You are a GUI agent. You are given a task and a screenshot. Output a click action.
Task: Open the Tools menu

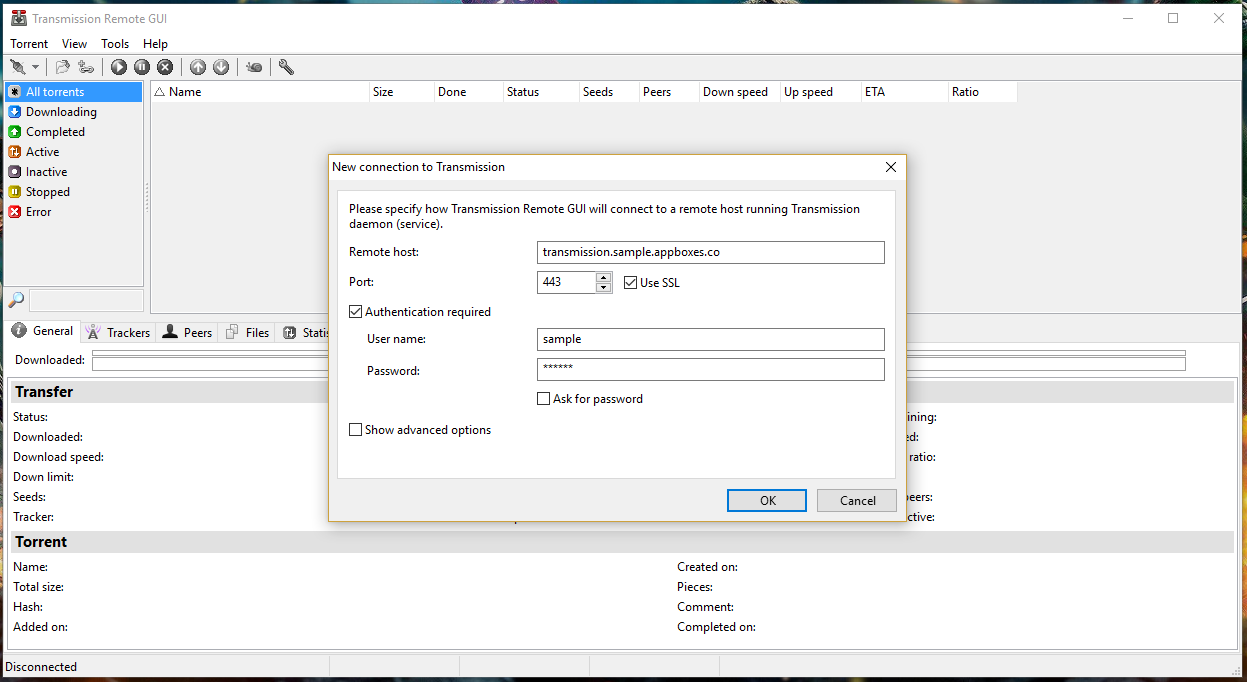115,44
